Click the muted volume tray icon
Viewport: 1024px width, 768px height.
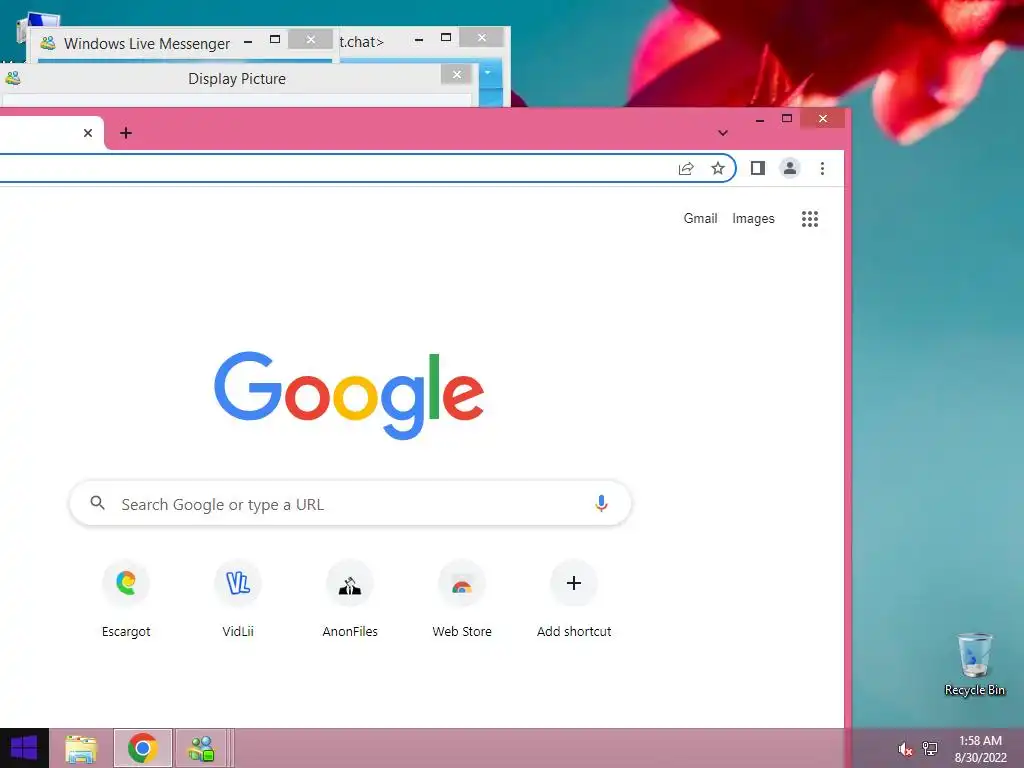coord(905,749)
